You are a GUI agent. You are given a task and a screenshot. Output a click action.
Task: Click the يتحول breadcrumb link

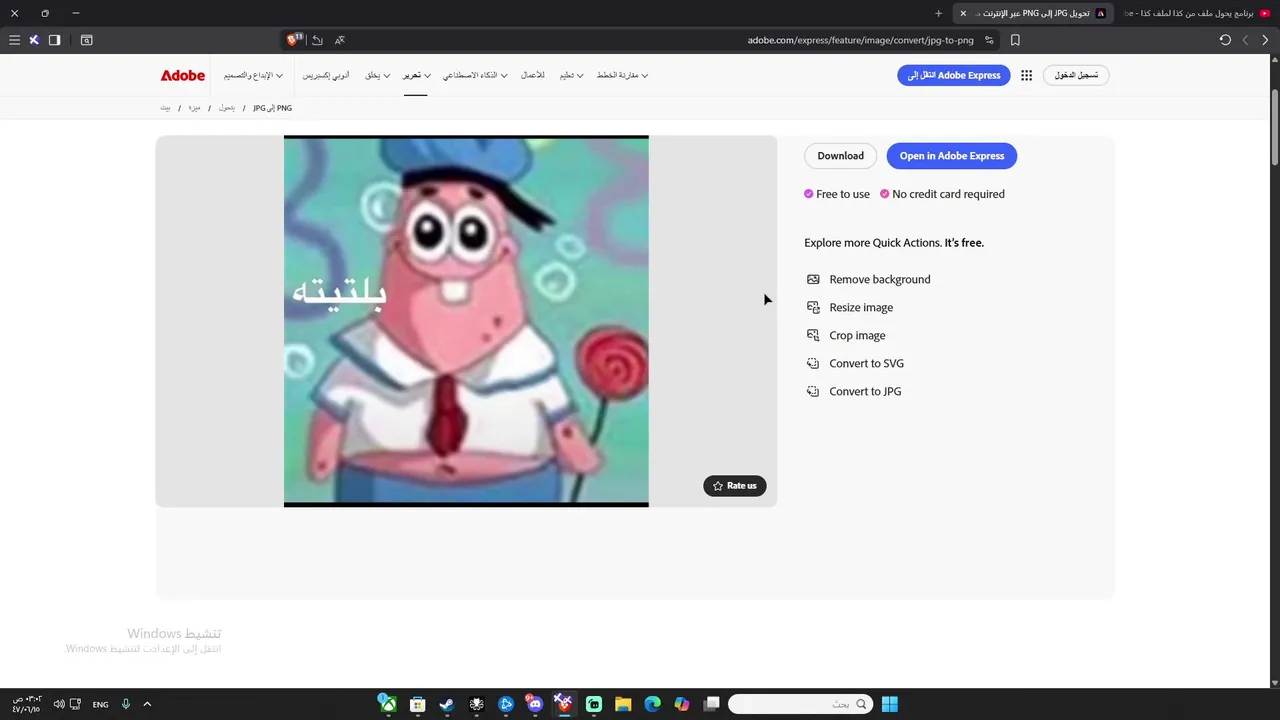[227, 107]
